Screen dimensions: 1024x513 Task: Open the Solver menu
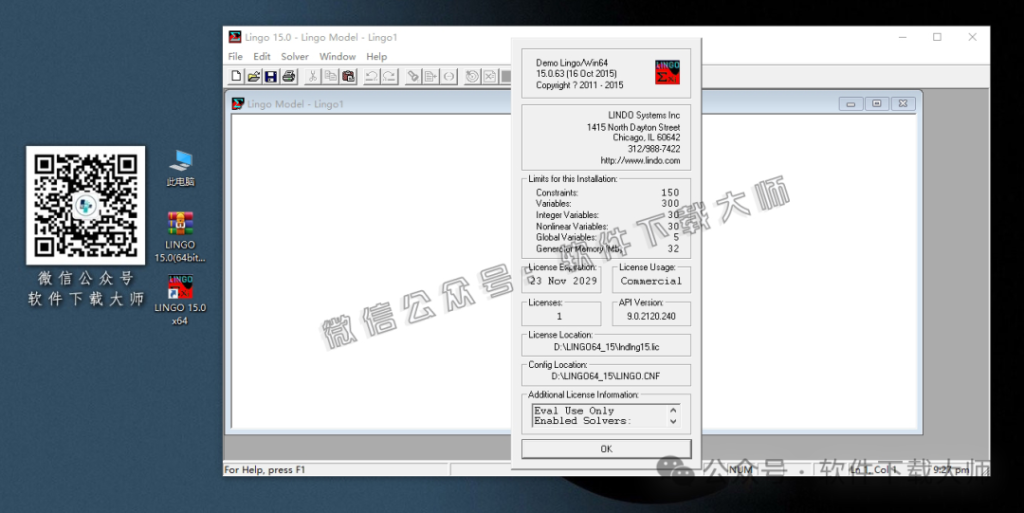[295, 57]
